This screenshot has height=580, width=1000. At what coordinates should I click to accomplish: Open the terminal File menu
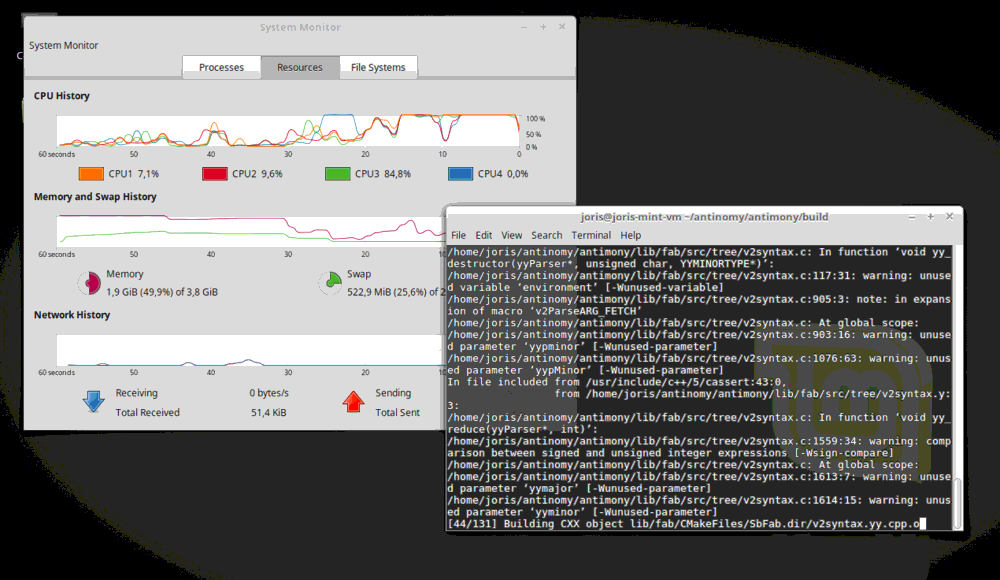pos(459,235)
